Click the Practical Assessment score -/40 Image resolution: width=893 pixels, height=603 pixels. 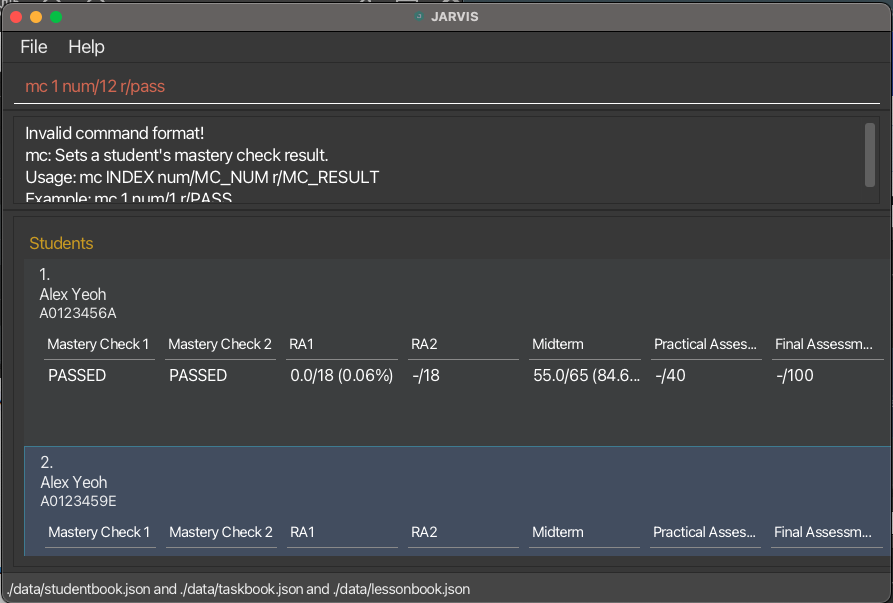click(x=670, y=375)
